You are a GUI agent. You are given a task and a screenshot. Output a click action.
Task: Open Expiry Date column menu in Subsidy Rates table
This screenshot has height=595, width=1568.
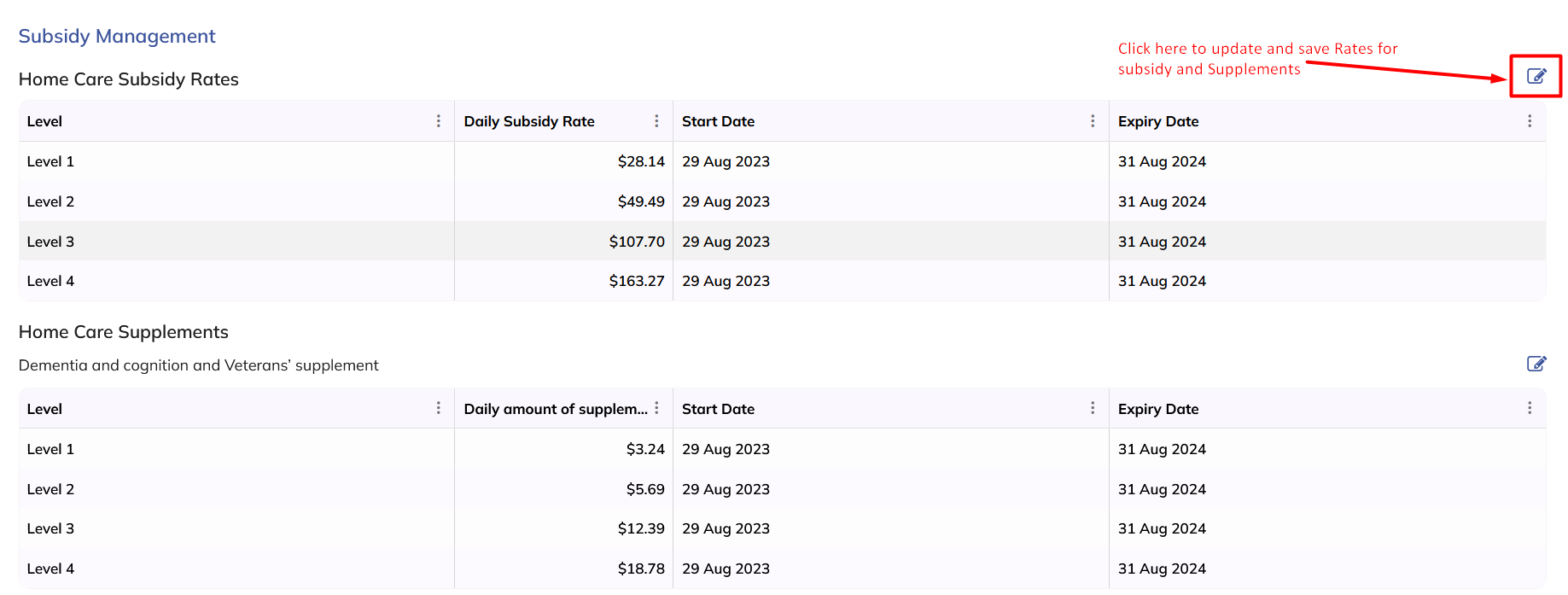click(1529, 121)
